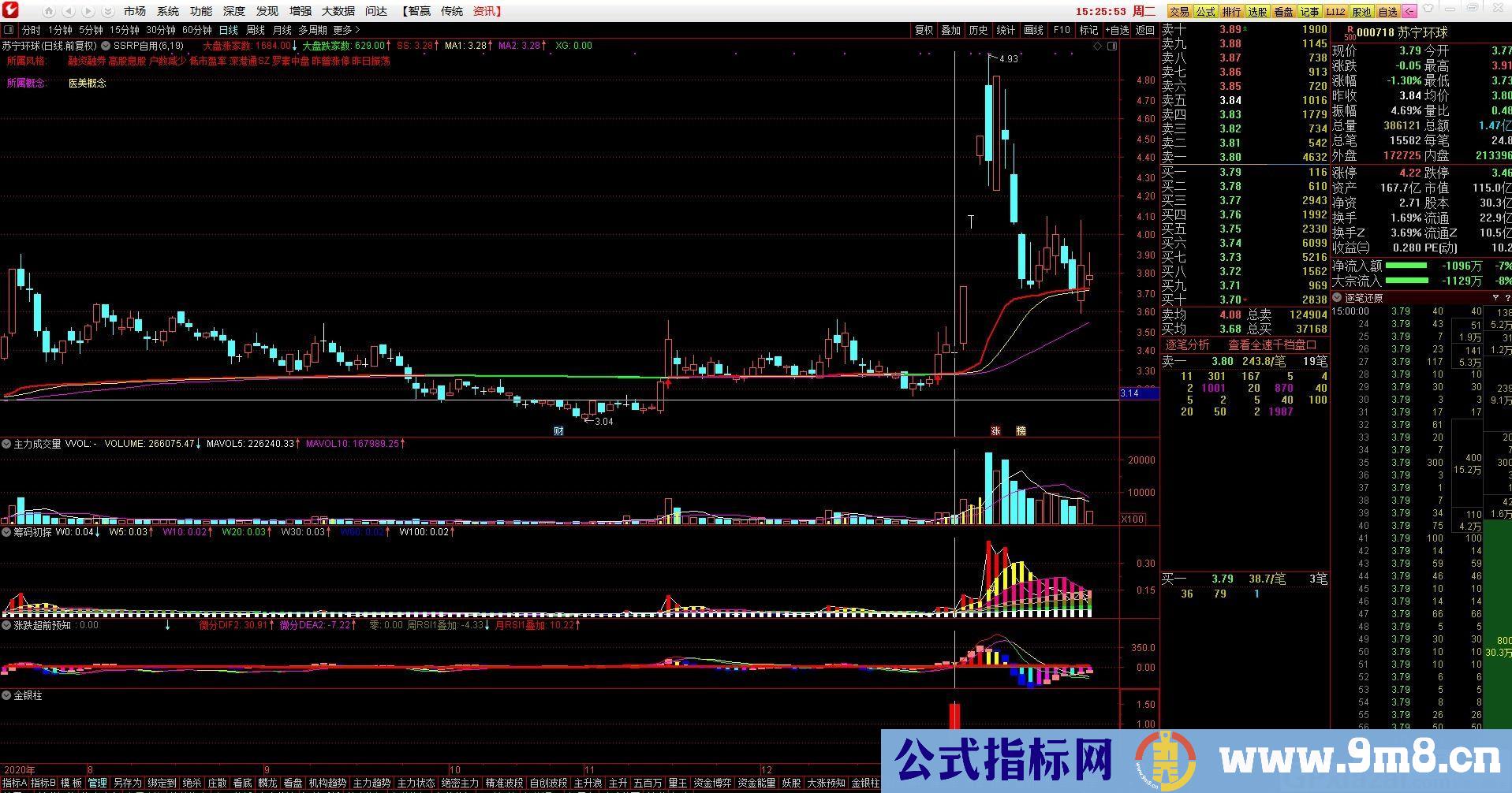Click the T marker on the candlestick chart
Viewport: 1512px width, 793px height.
pos(971,222)
